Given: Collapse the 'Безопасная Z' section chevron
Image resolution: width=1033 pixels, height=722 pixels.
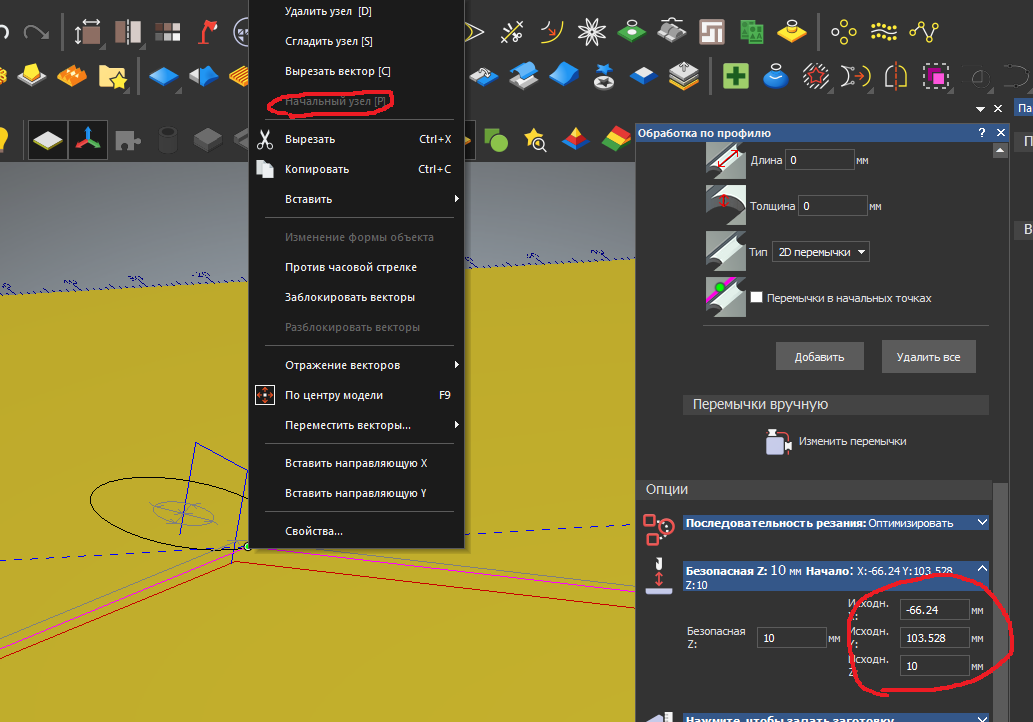Looking at the screenshot, I should pyautogui.click(x=982, y=568).
